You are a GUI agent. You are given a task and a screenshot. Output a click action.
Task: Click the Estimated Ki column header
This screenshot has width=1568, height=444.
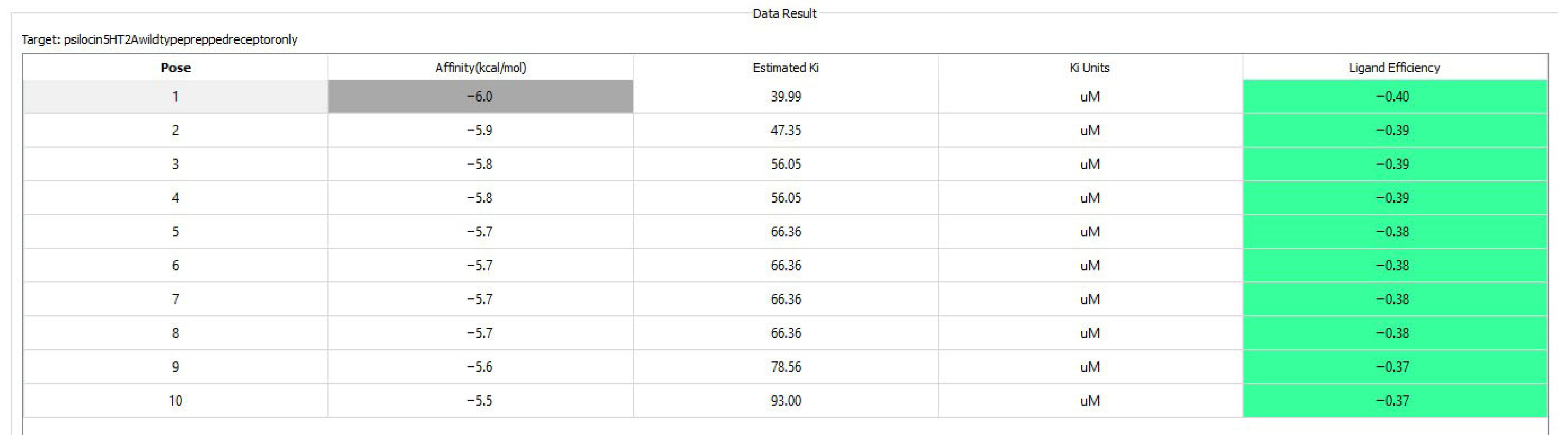(786, 68)
